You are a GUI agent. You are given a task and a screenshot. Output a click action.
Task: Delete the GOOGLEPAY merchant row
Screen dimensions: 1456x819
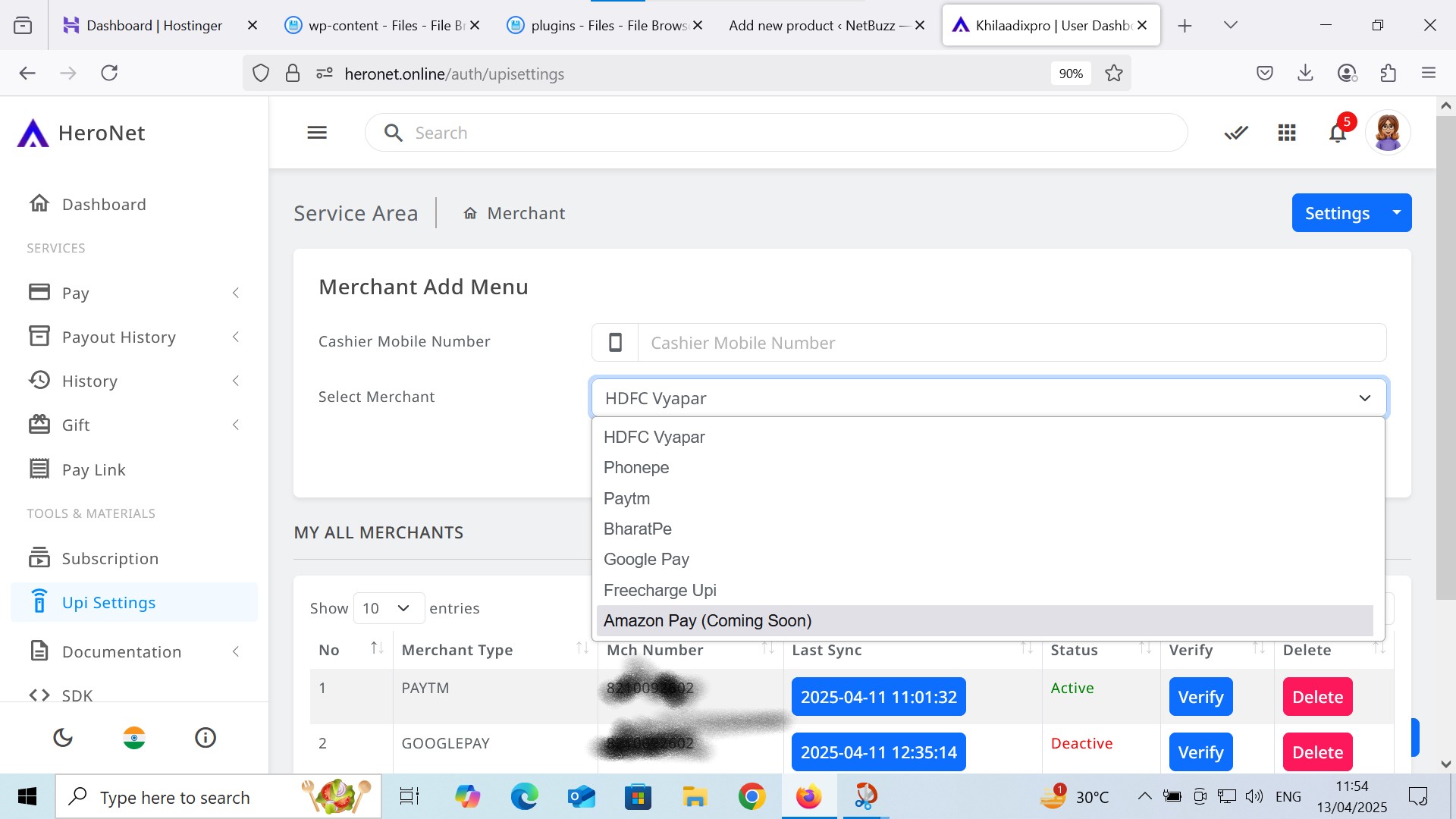[1317, 752]
